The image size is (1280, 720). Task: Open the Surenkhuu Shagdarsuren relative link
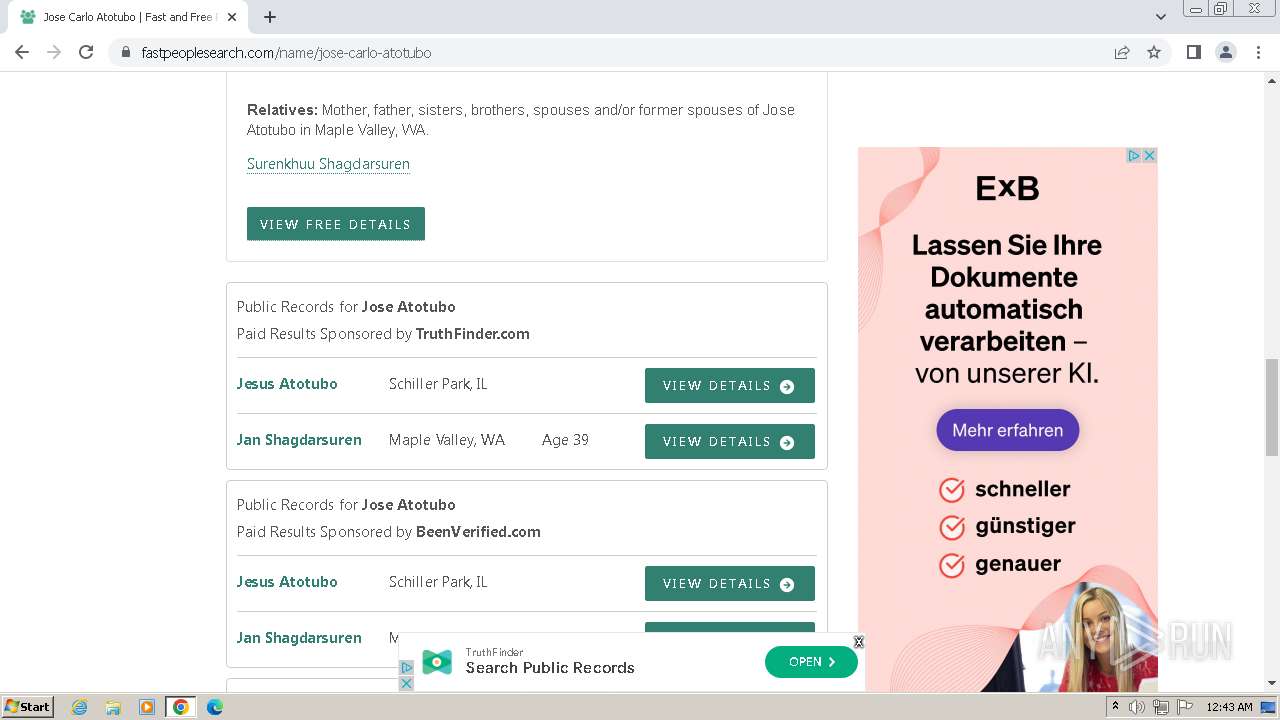pos(328,164)
